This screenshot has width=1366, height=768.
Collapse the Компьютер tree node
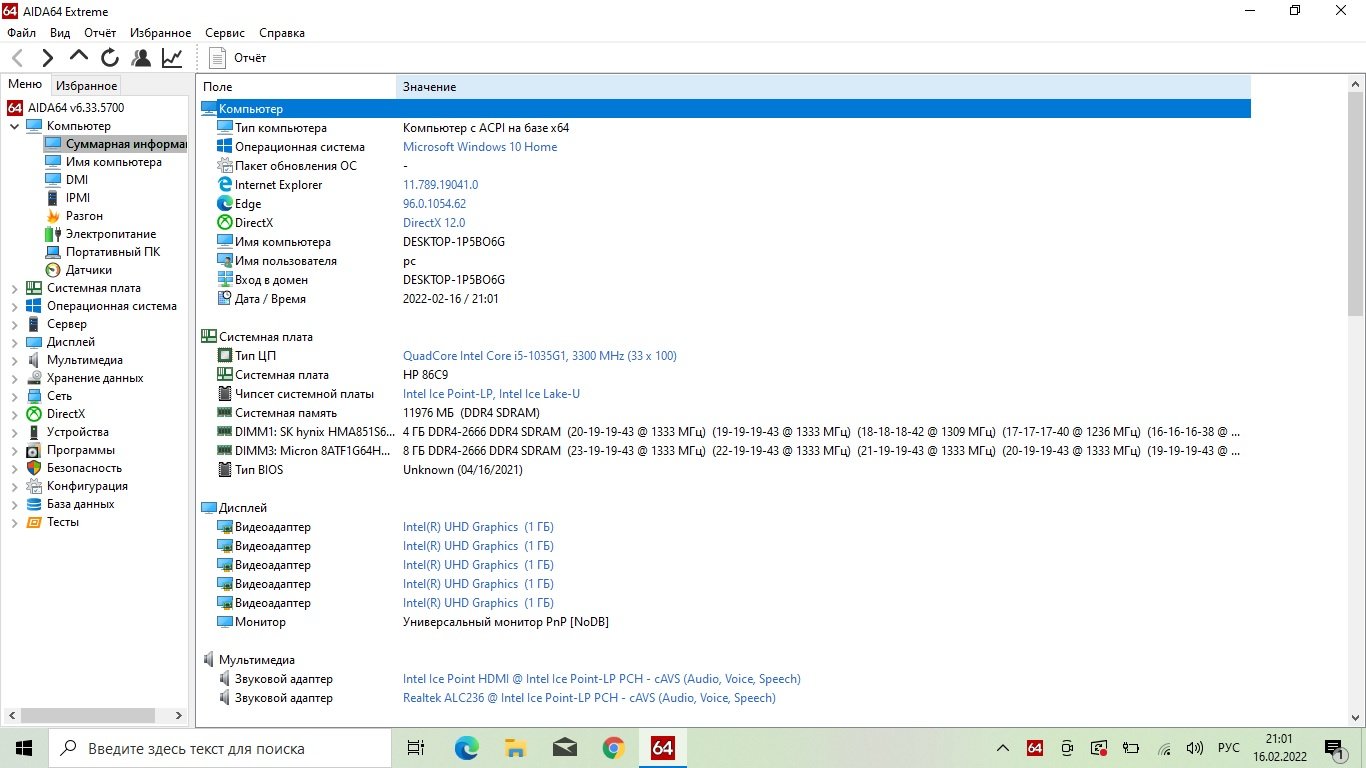pos(14,127)
